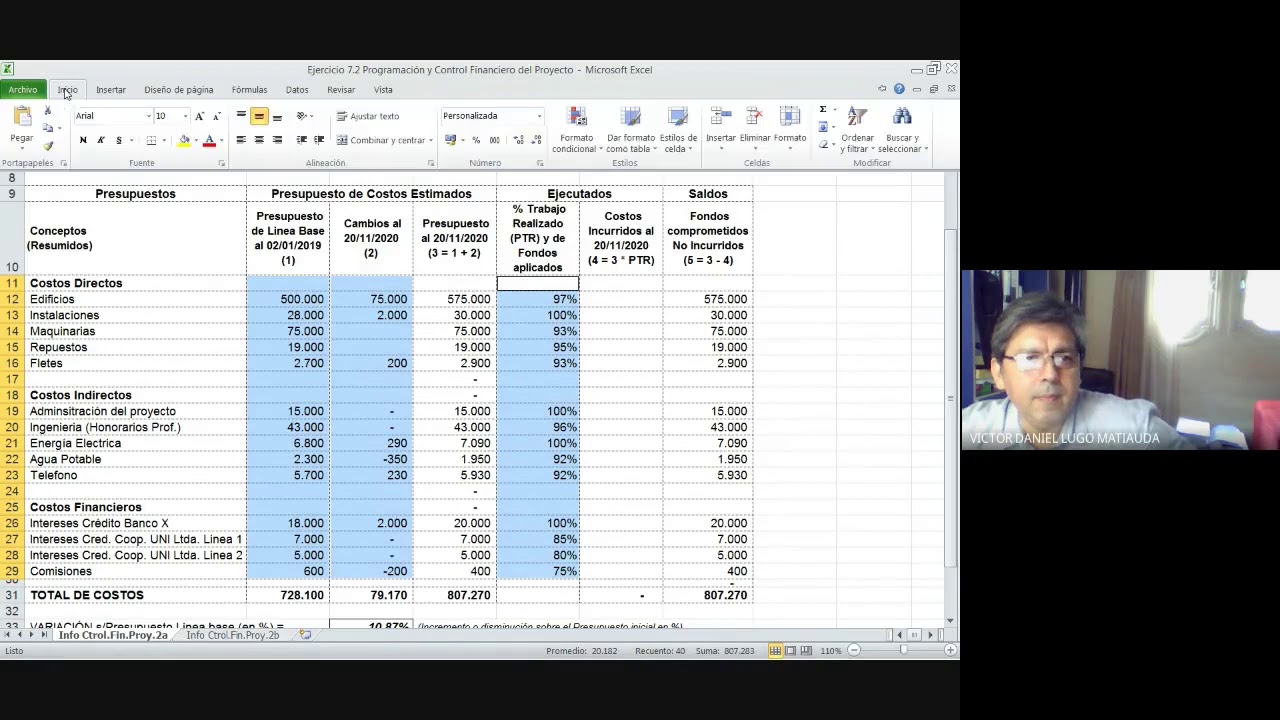
Task: Toggle underline (S) formatting
Action: tap(118, 140)
